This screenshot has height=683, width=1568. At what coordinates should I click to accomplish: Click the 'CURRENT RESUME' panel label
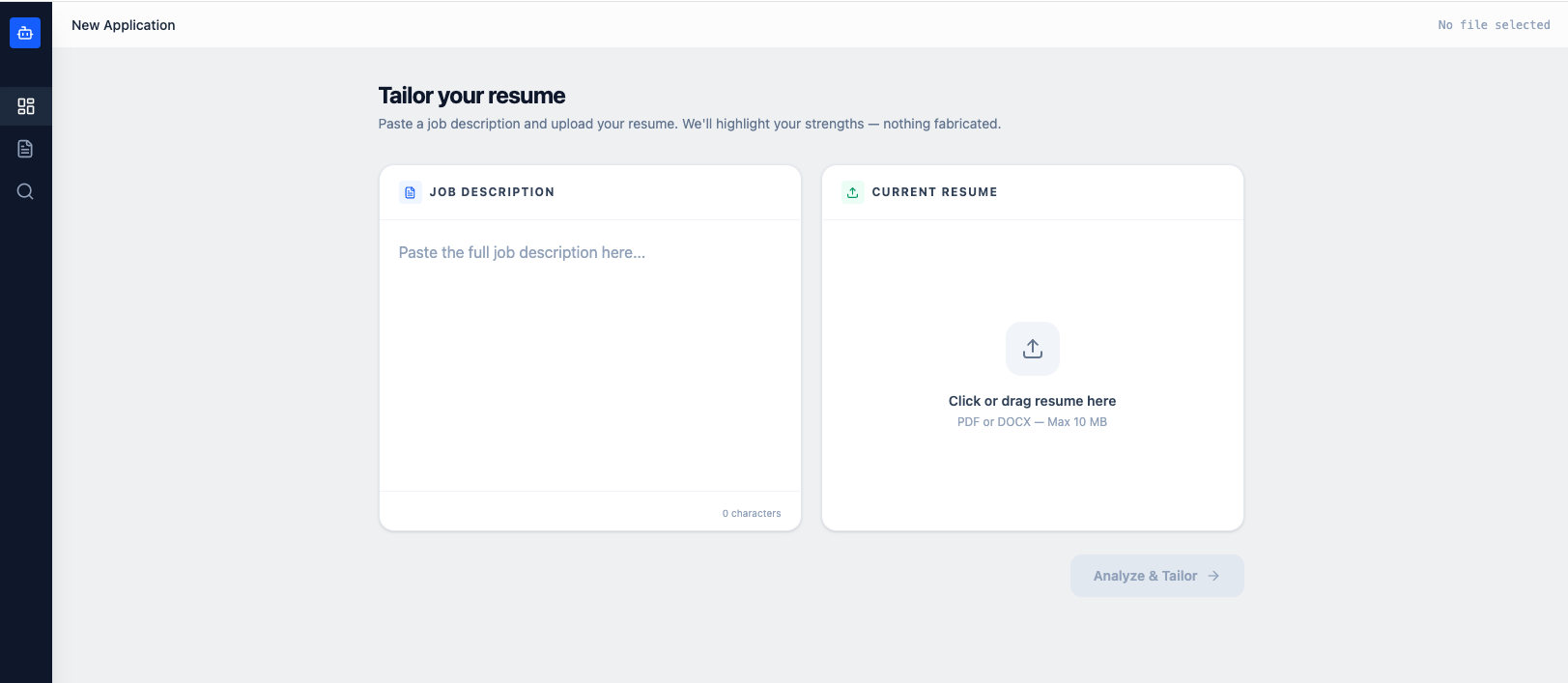click(934, 192)
